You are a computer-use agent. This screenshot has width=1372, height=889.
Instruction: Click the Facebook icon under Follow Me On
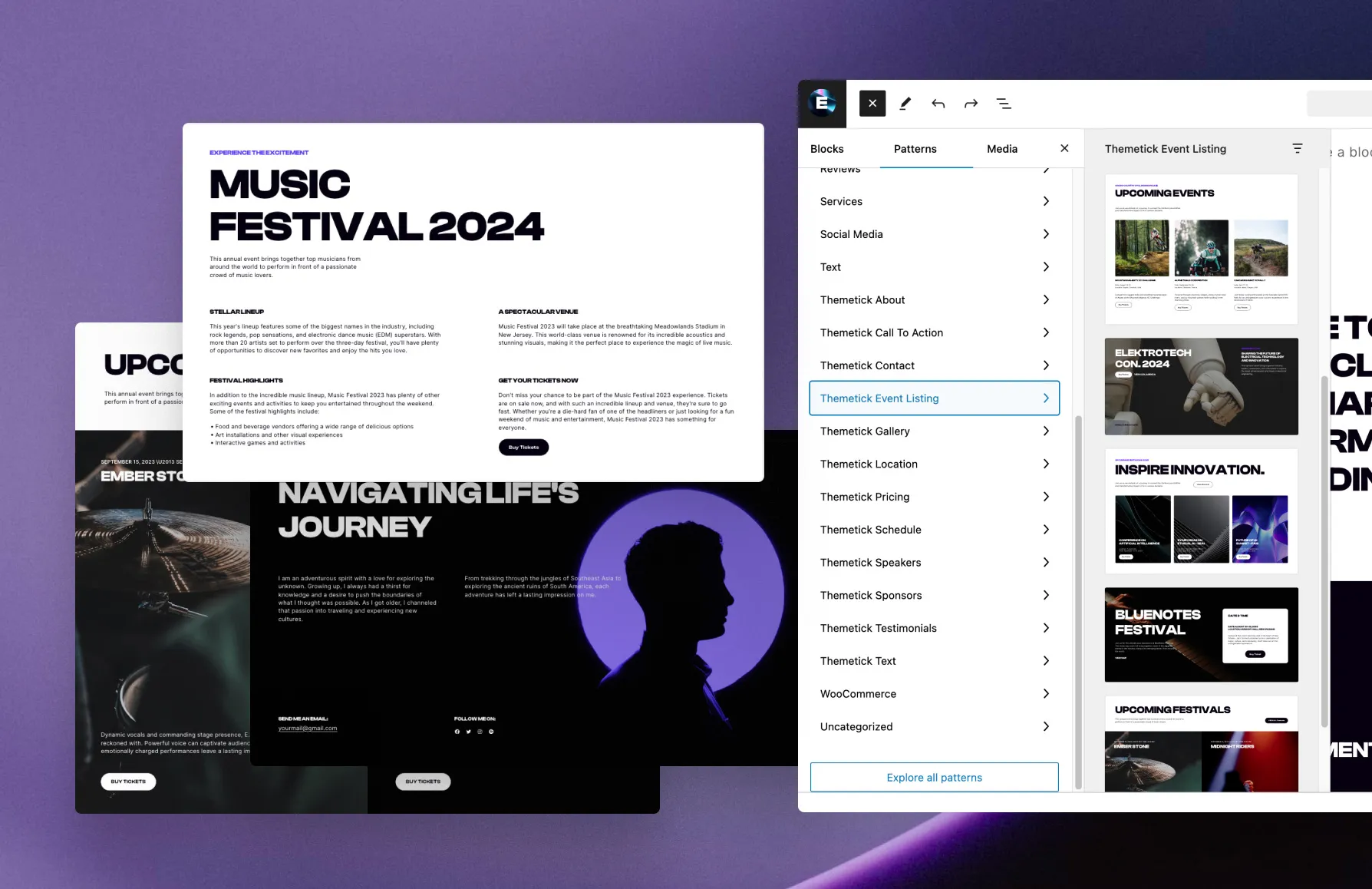[x=457, y=732]
